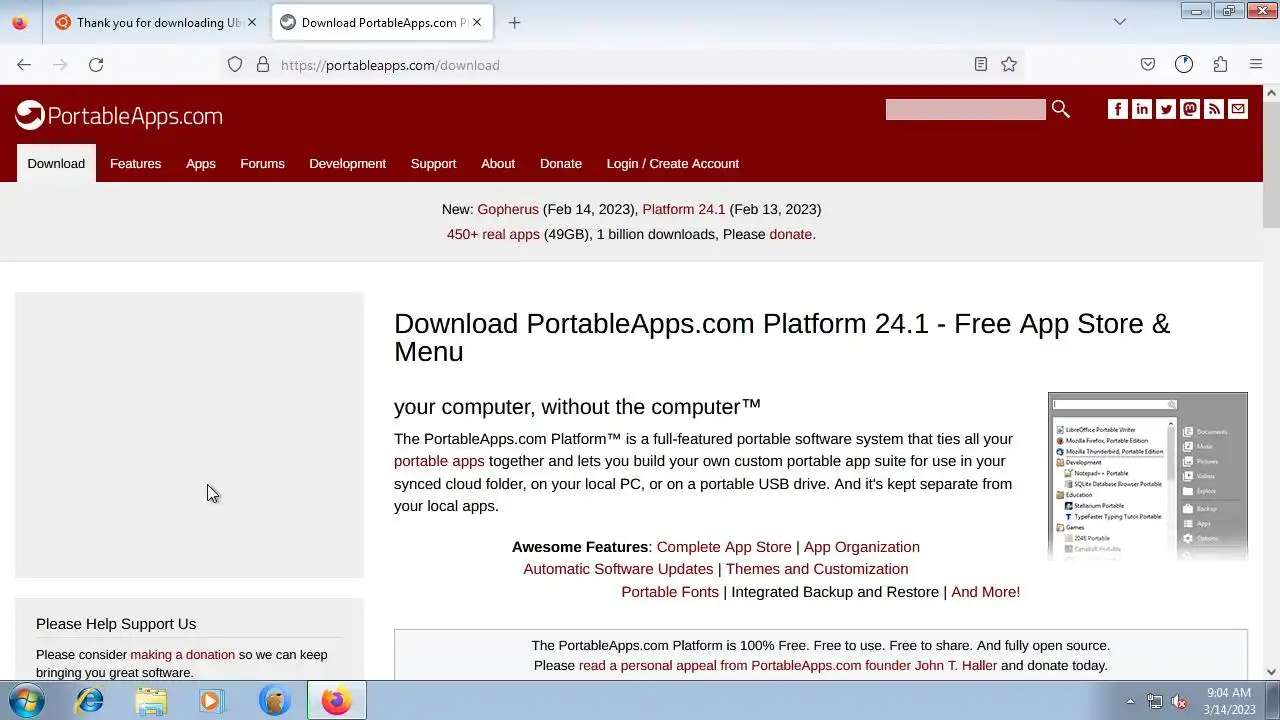Viewport: 1280px width, 720px height.
Task: Open the Support menu item
Action: pos(433,163)
